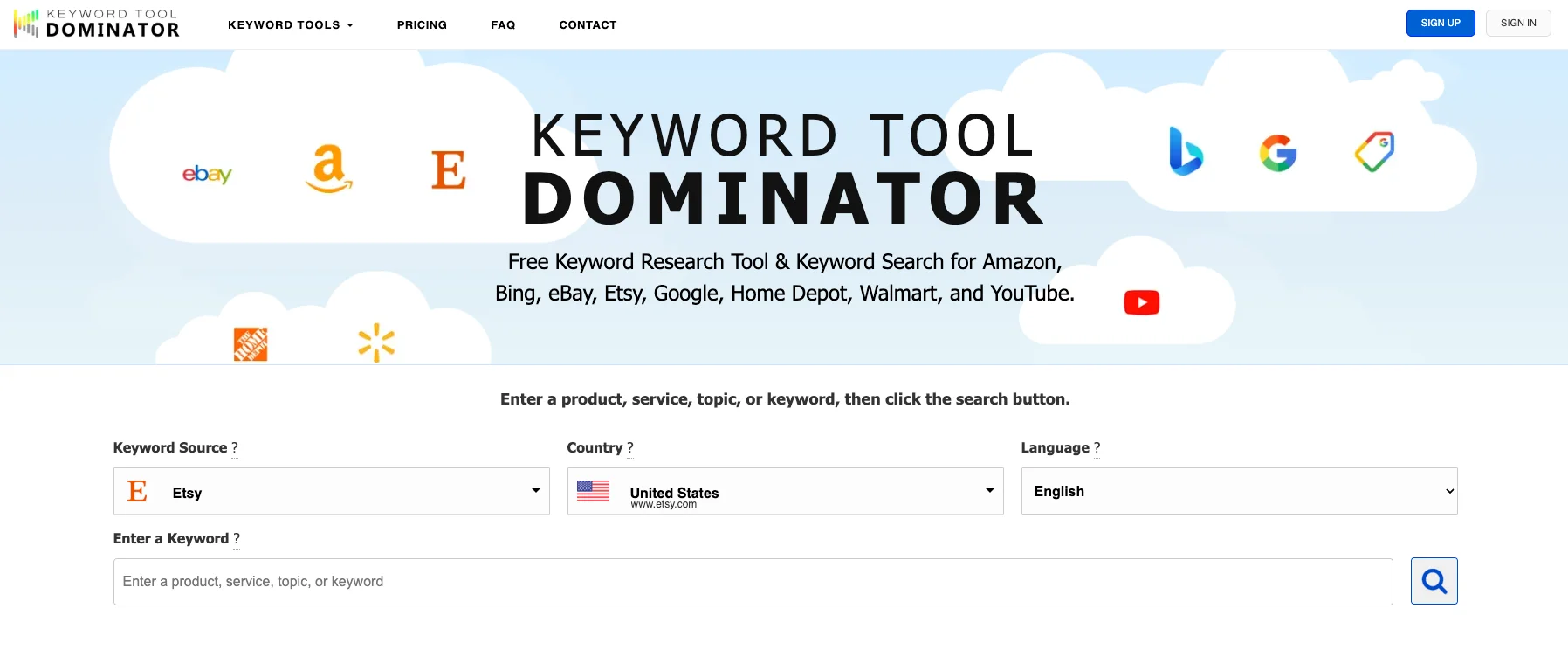Image resolution: width=1568 pixels, height=657 pixels.
Task: Expand the Keyword Source dropdown
Action: point(332,491)
